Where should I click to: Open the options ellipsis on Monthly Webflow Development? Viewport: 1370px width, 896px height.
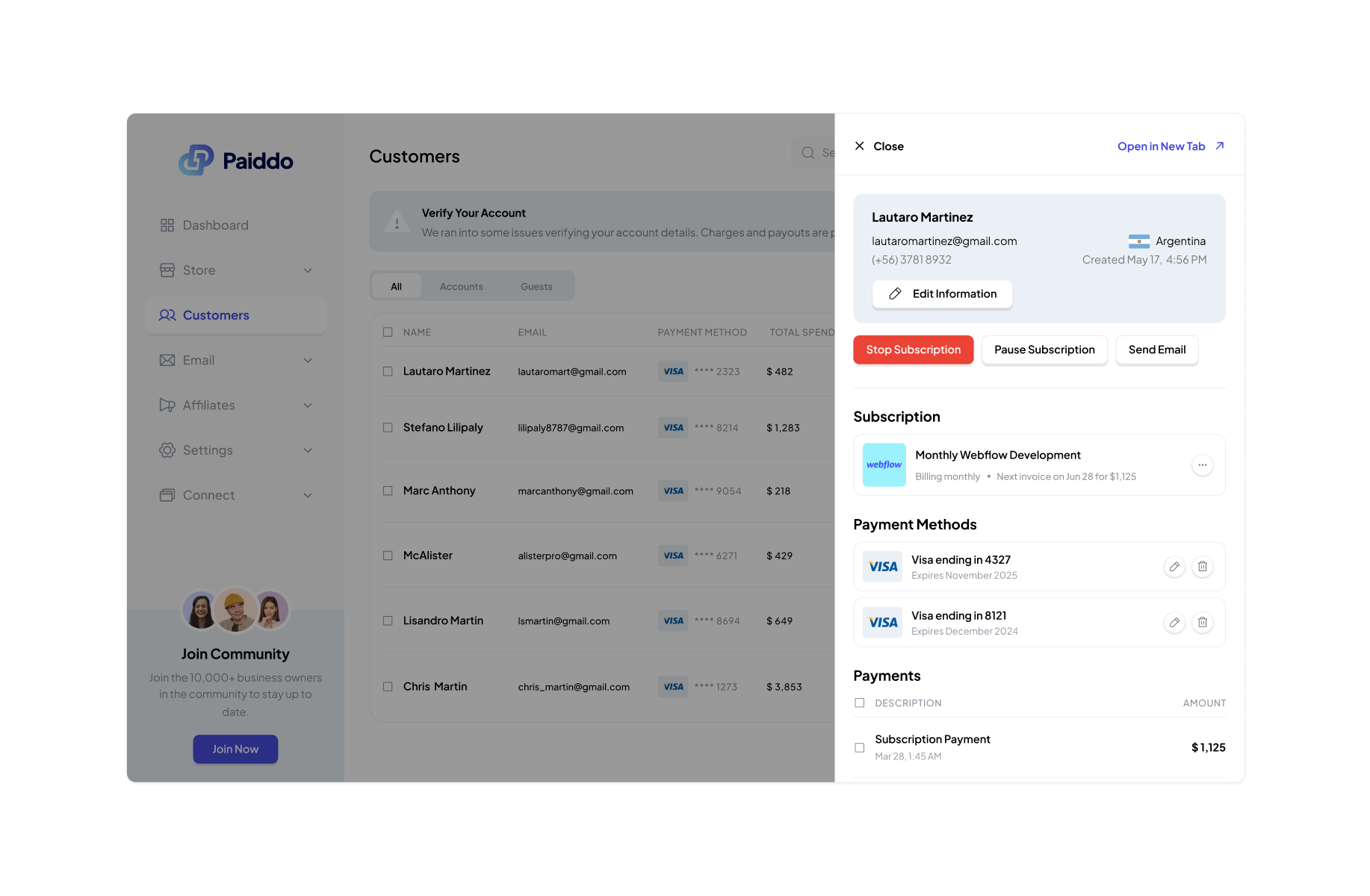click(x=1203, y=464)
